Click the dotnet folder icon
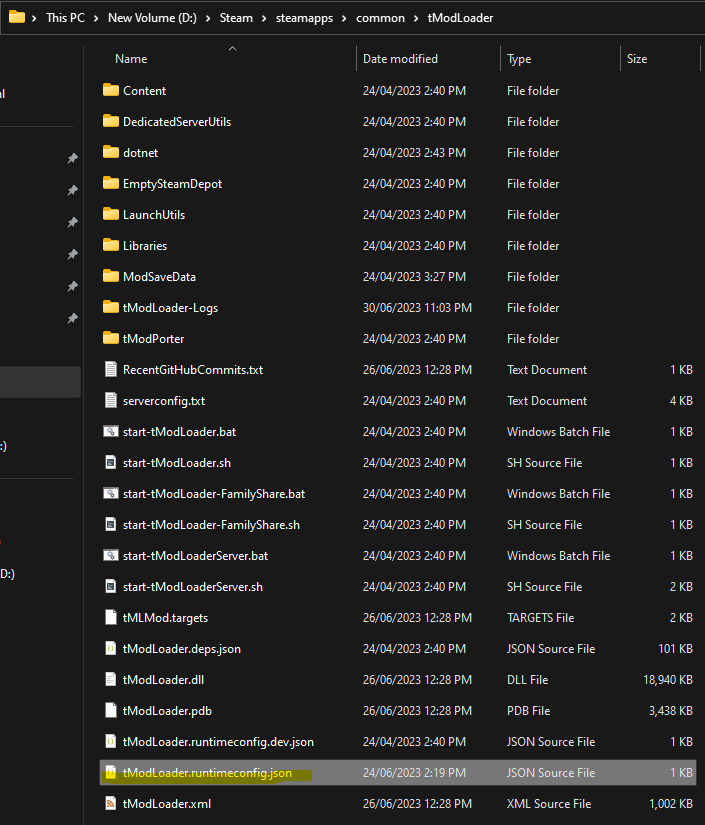The width and height of the screenshot is (705, 825). click(x=110, y=152)
